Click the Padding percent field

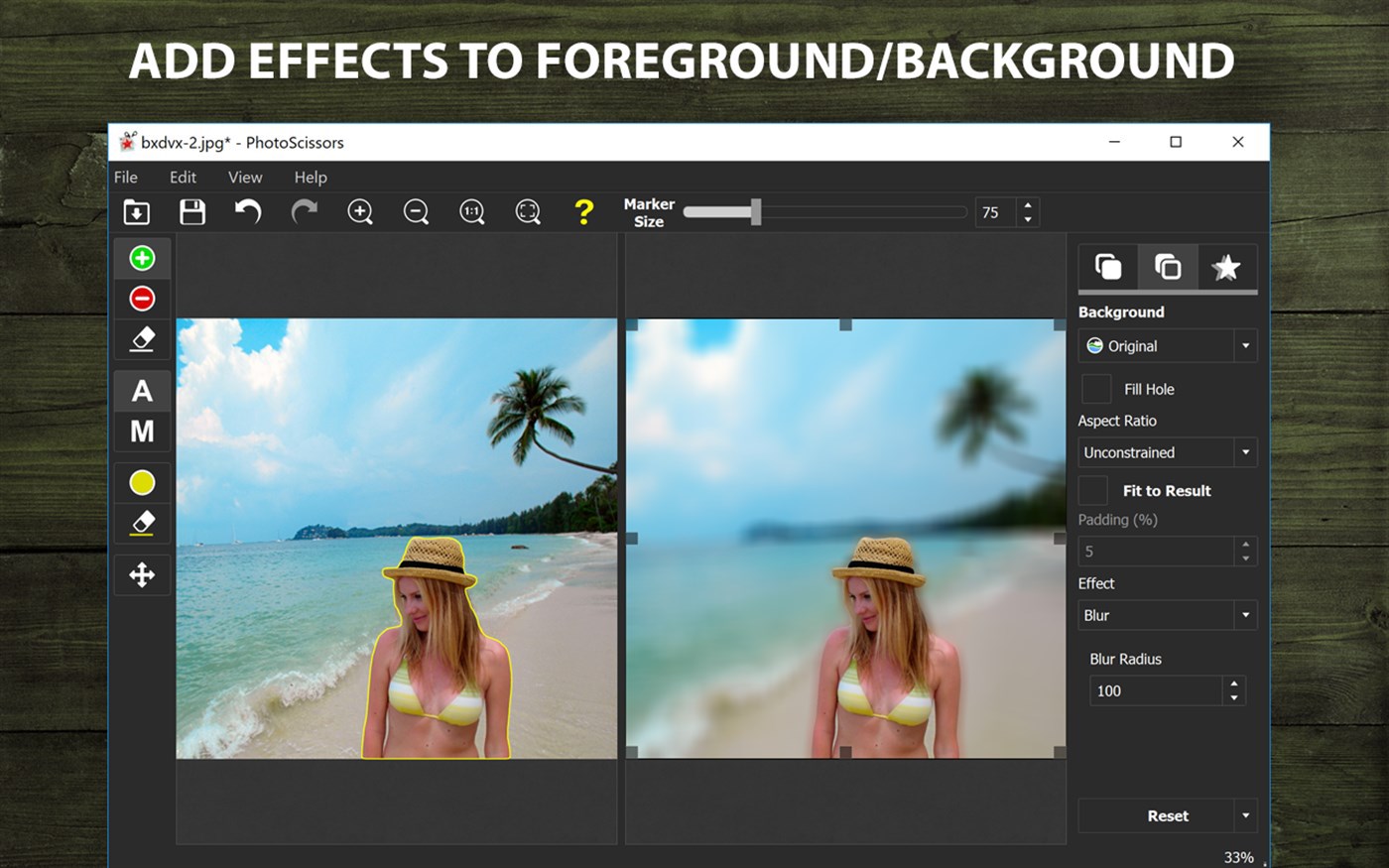1156,551
